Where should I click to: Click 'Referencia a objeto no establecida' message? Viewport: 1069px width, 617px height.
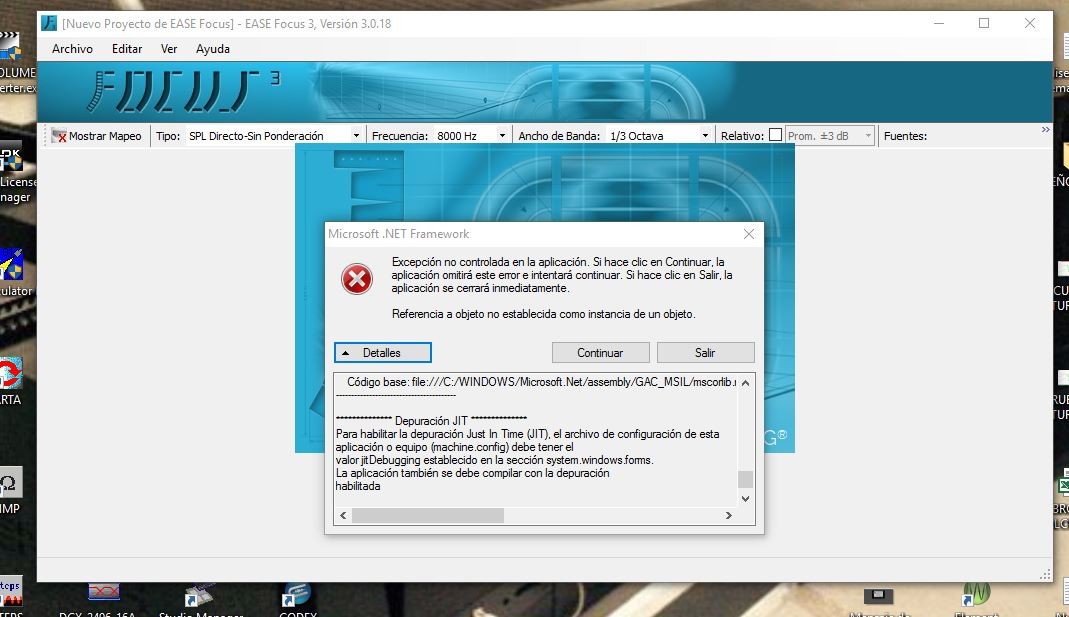543,314
